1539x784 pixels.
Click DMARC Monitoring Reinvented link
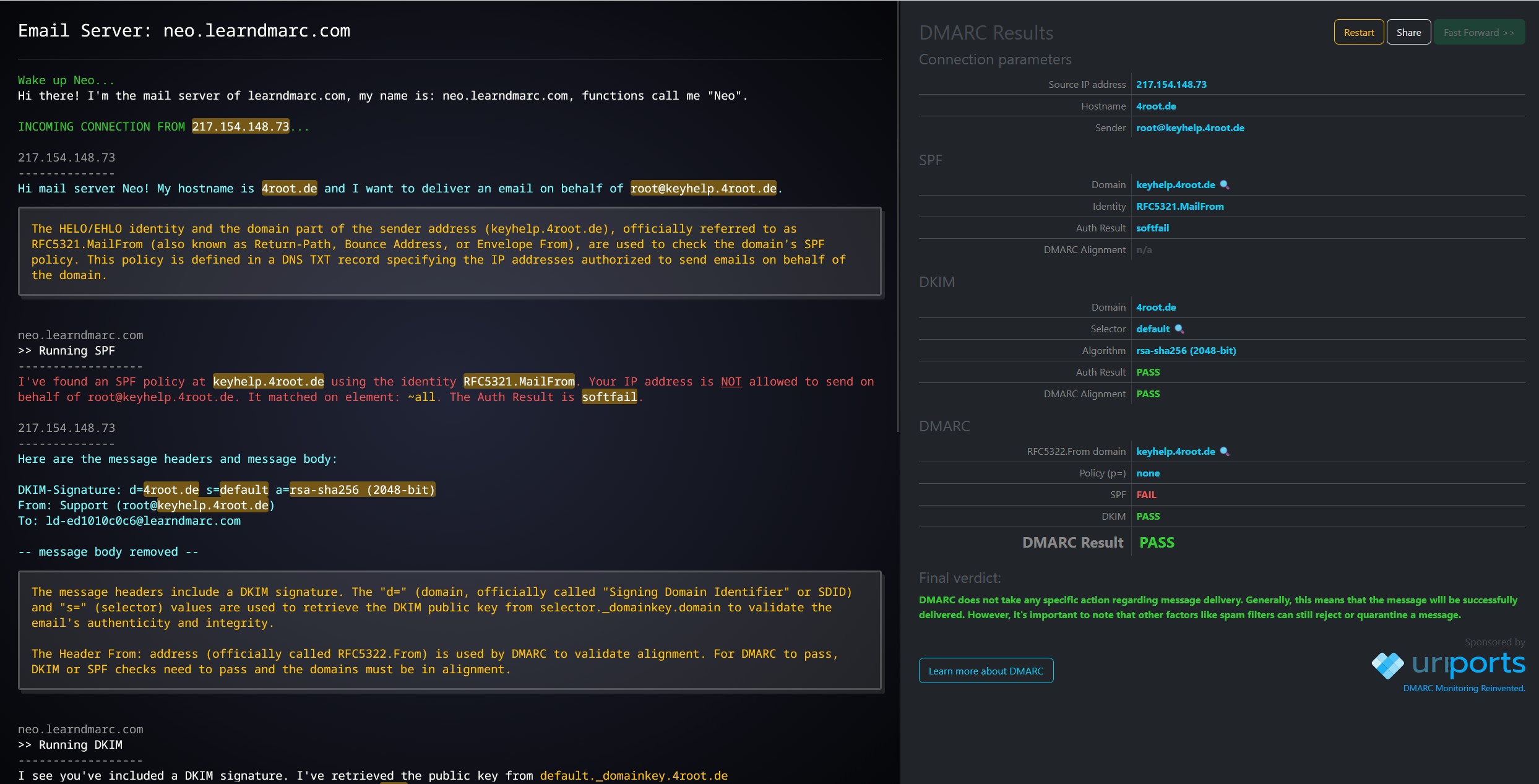pos(1464,688)
